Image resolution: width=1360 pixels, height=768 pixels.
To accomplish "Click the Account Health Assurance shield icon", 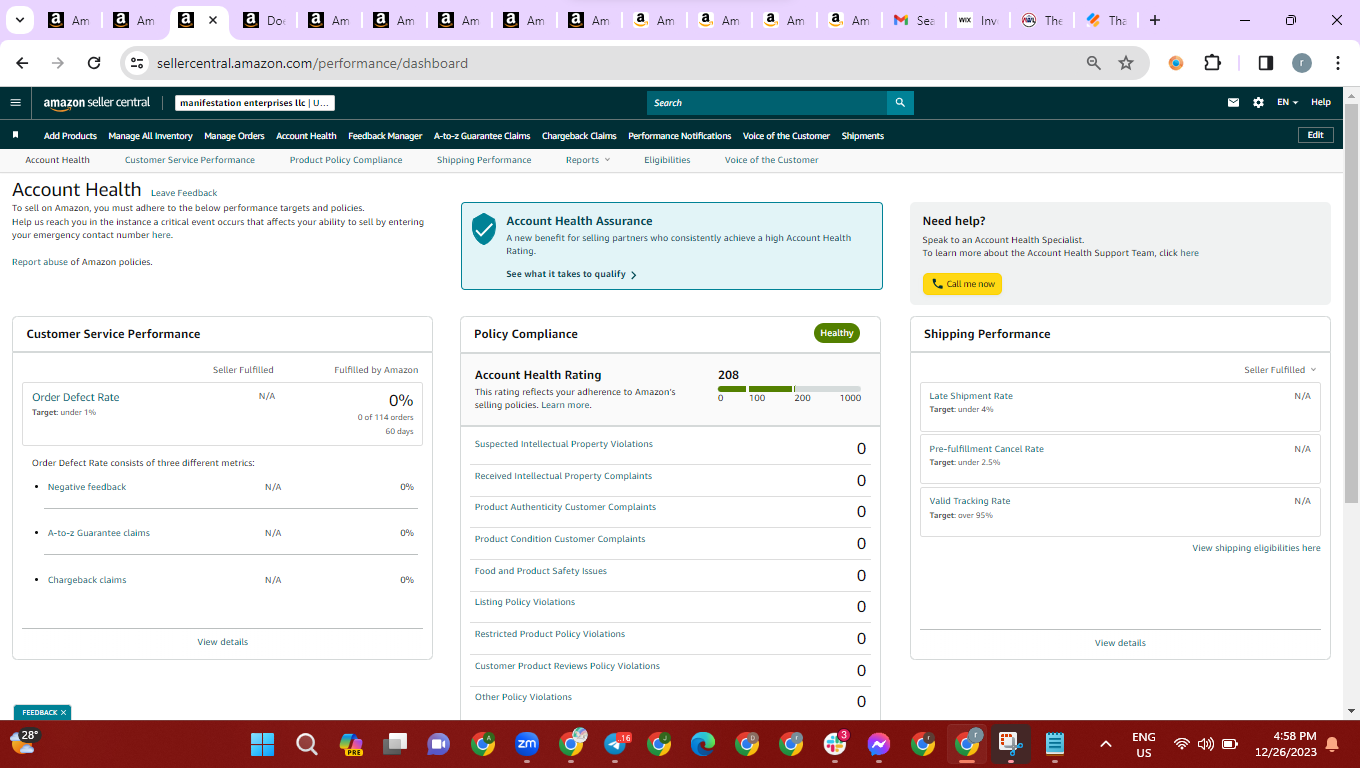I will tap(484, 229).
